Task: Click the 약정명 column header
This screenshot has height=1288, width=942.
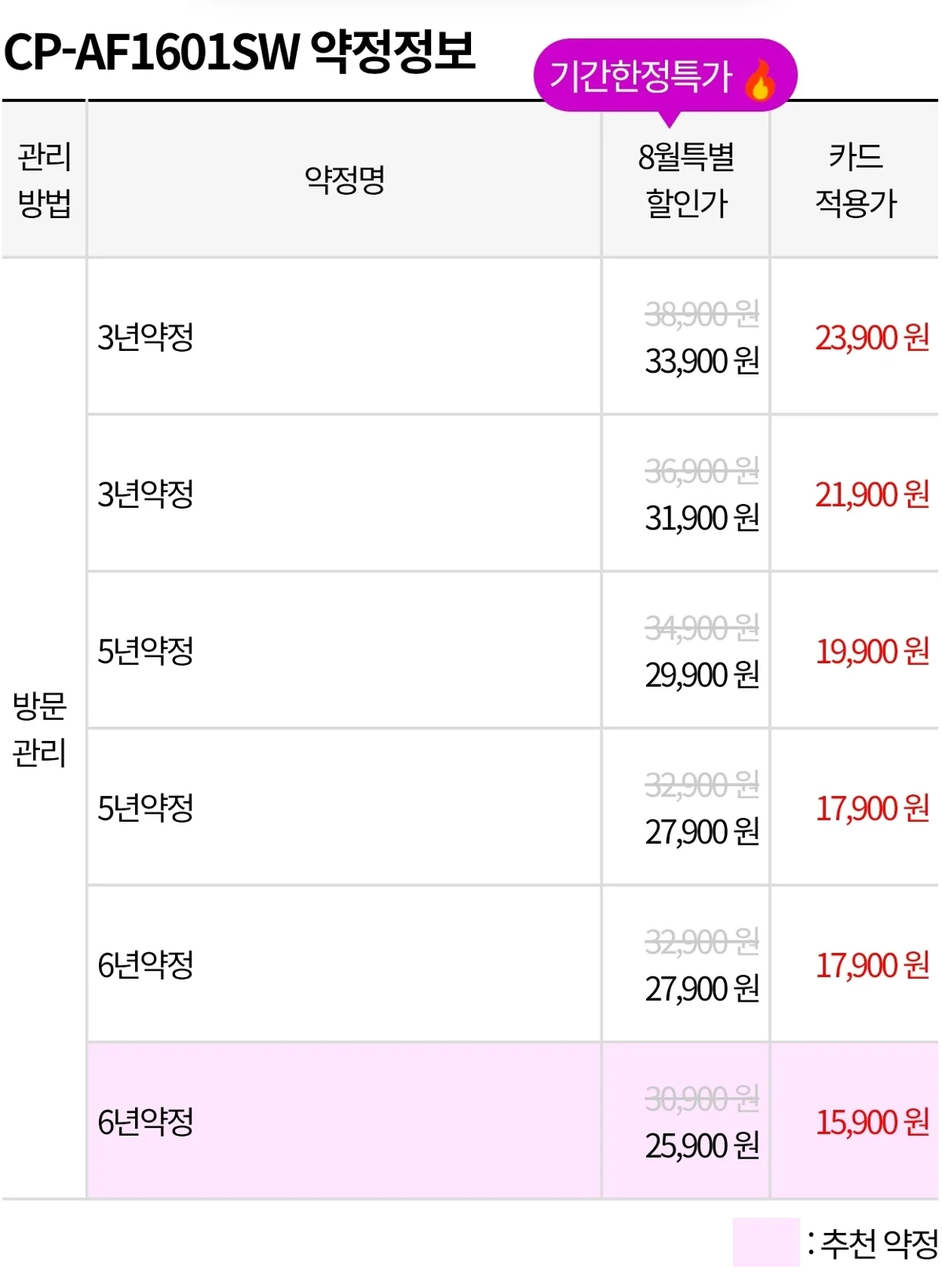Action: 345,180
